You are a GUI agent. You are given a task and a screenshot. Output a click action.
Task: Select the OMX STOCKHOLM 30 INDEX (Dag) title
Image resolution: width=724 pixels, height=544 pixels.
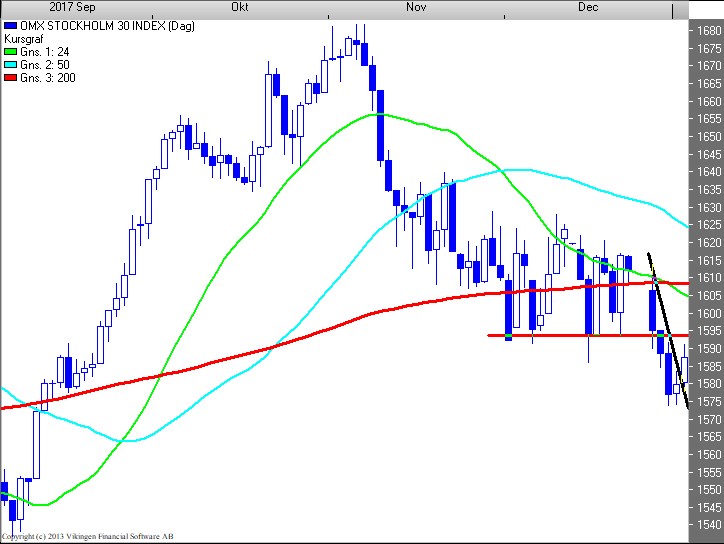pyautogui.click(x=83, y=23)
